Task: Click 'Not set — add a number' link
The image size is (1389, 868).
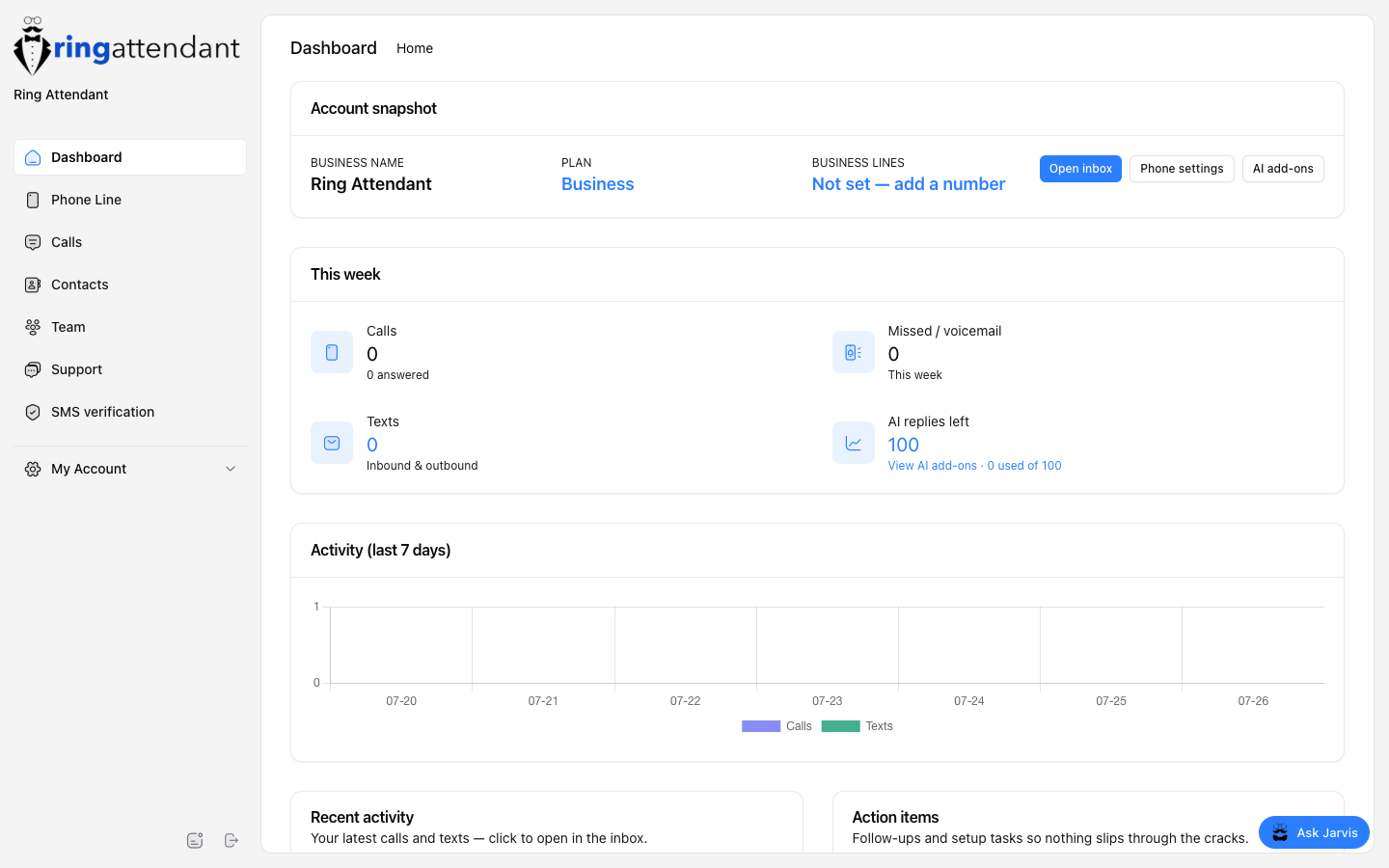Action: click(909, 184)
